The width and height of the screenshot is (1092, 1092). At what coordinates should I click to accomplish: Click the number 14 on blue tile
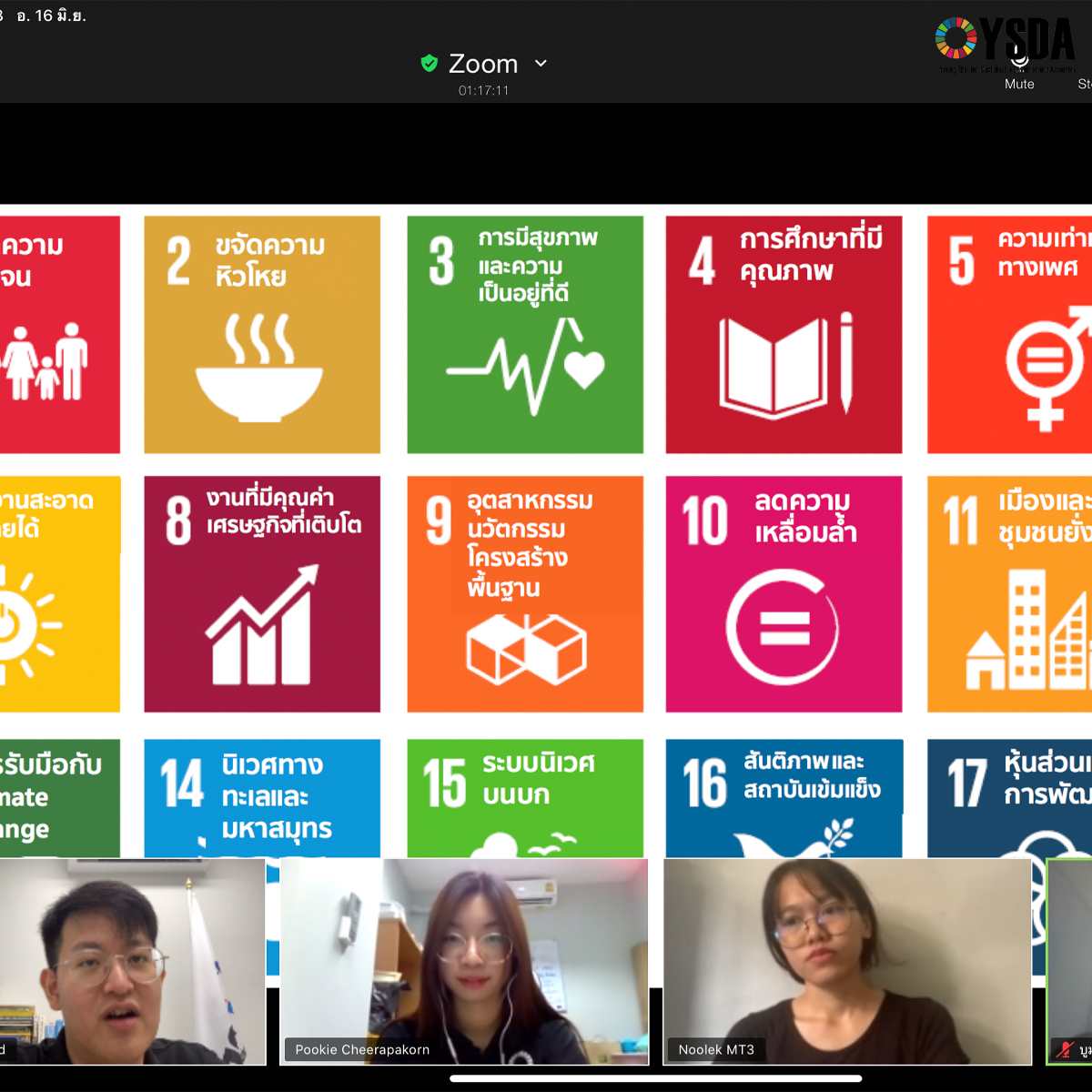pyautogui.click(x=182, y=784)
